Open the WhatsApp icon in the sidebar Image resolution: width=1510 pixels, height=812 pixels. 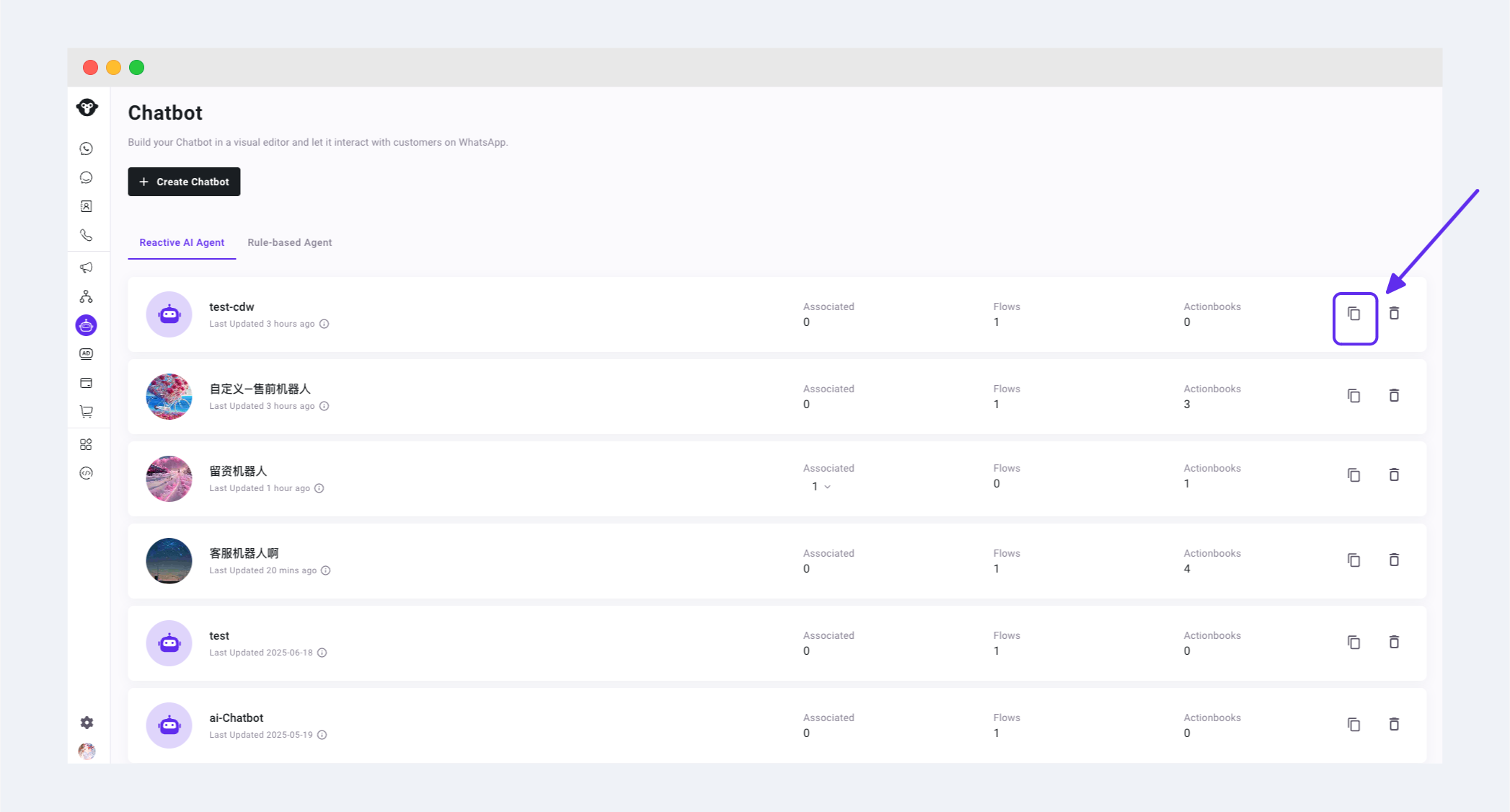click(x=87, y=149)
